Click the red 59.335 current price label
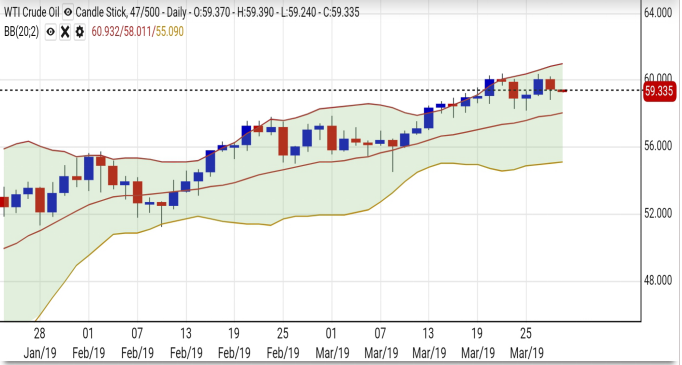This screenshot has width=682, height=365. click(x=659, y=91)
